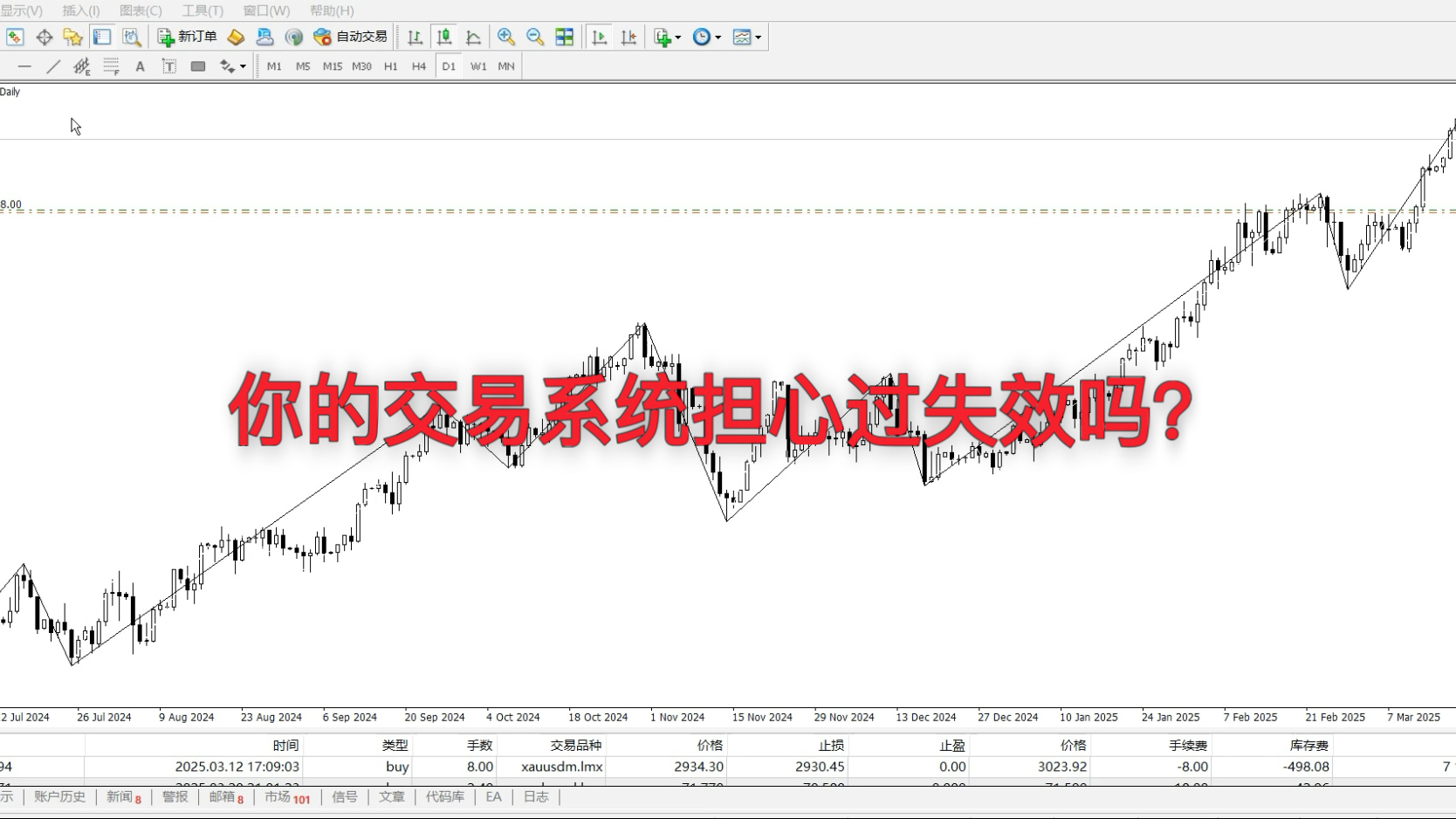This screenshot has width=1456, height=819.
Task: Click the cloud VPS hosting icon
Action: [x=264, y=37]
